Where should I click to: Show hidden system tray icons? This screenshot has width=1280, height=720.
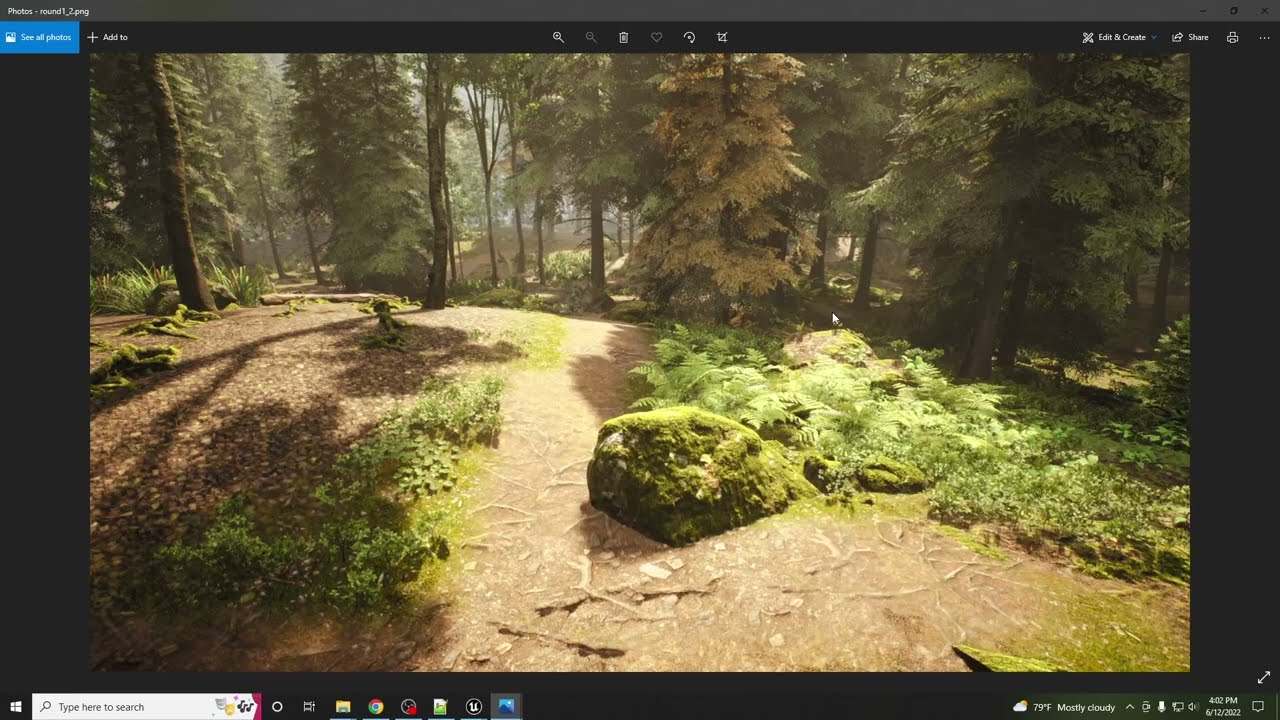[1130, 707]
